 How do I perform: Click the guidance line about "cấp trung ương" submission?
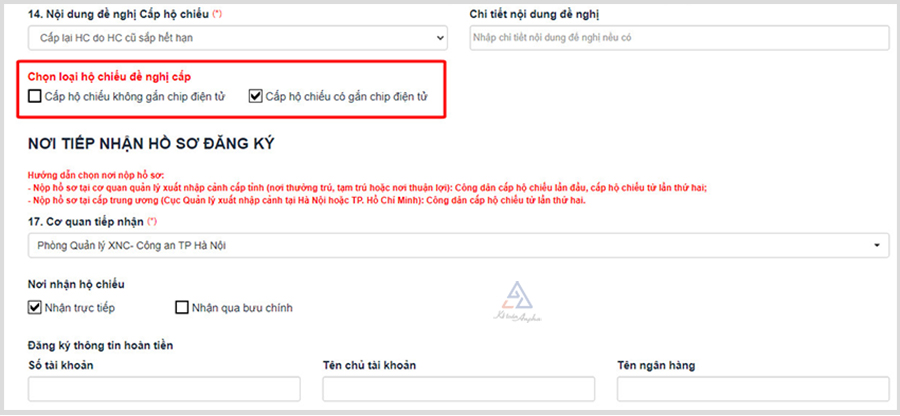pyautogui.click(x=305, y=200)
